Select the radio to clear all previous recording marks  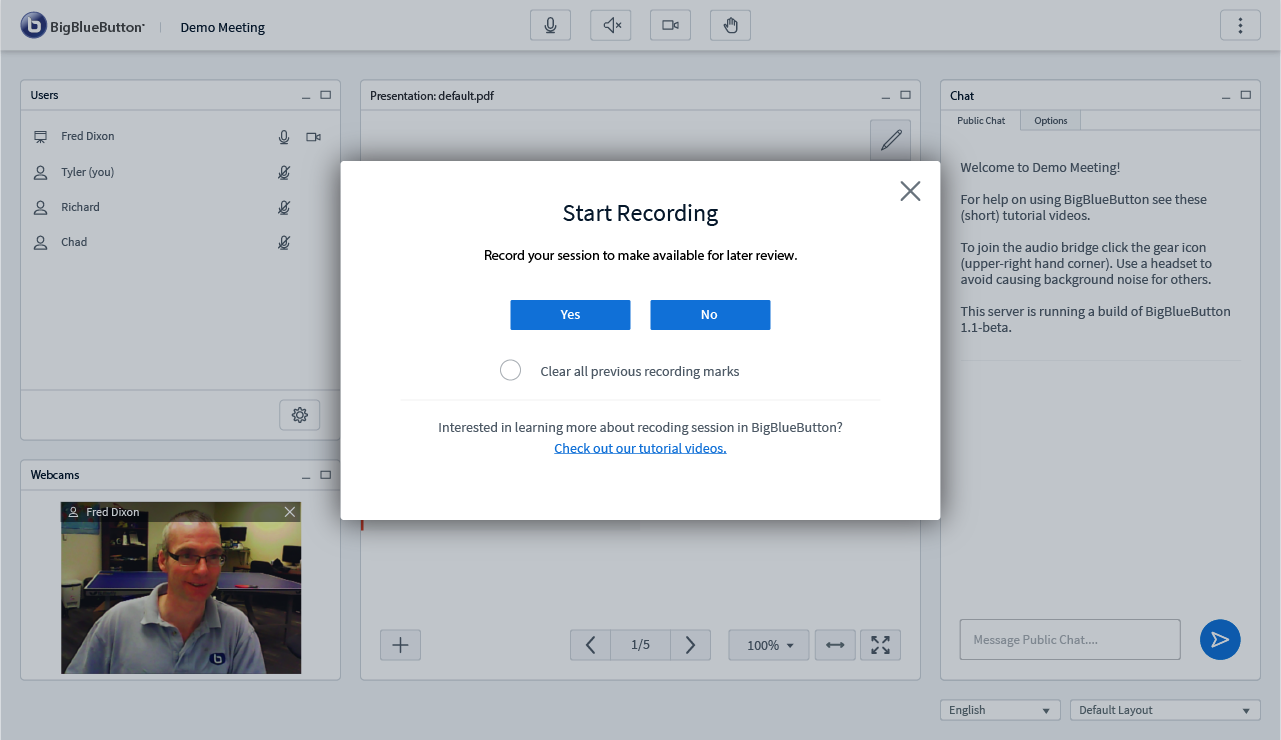510,369
